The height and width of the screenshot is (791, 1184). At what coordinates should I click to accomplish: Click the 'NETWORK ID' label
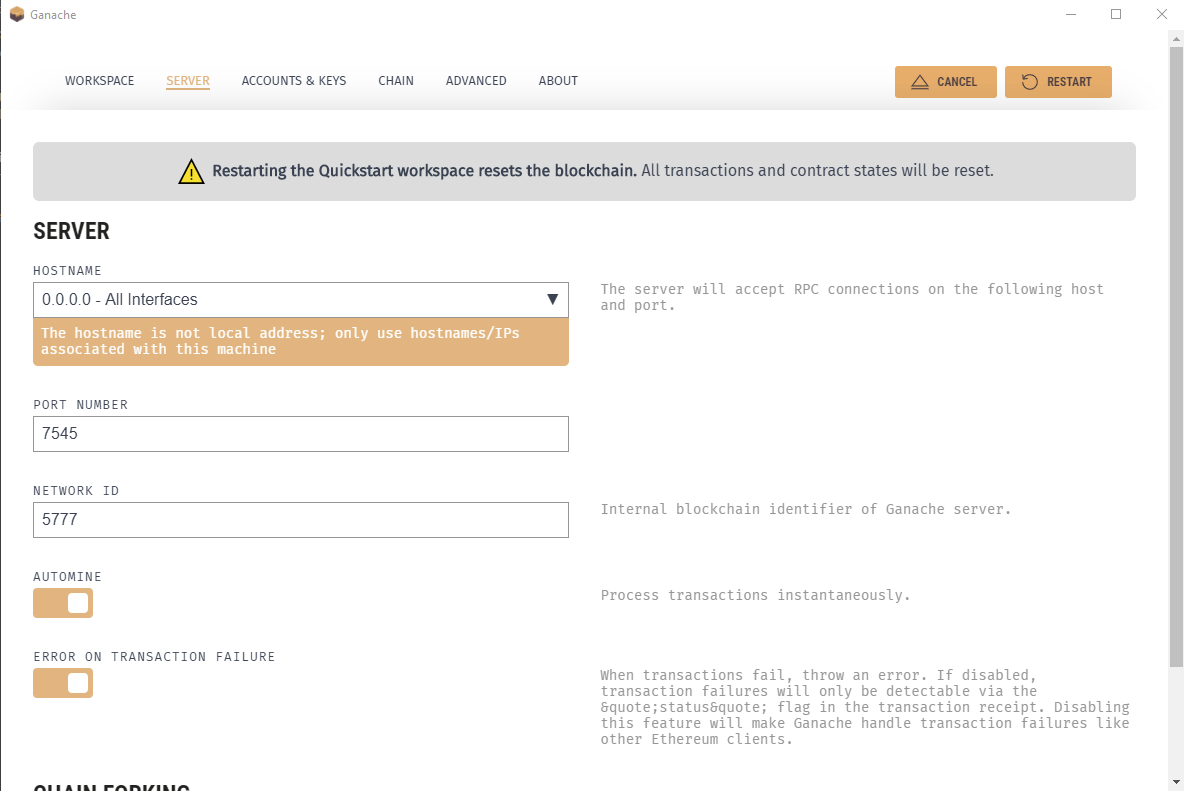[x=76, y=491]
